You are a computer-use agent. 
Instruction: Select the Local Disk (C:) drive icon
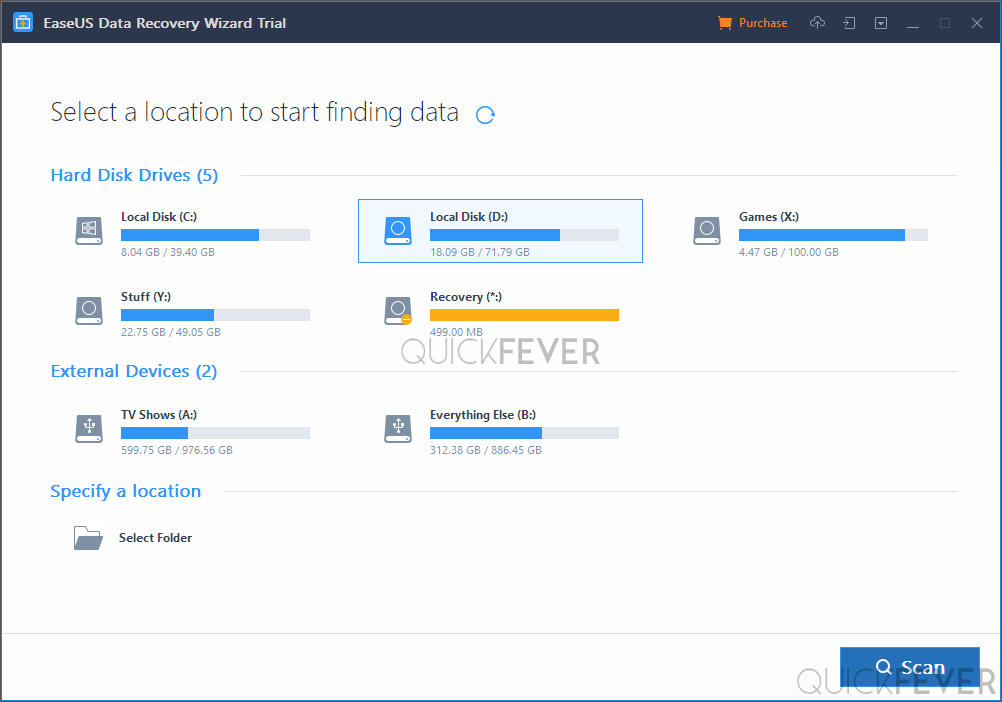click(x=89, y=231)
